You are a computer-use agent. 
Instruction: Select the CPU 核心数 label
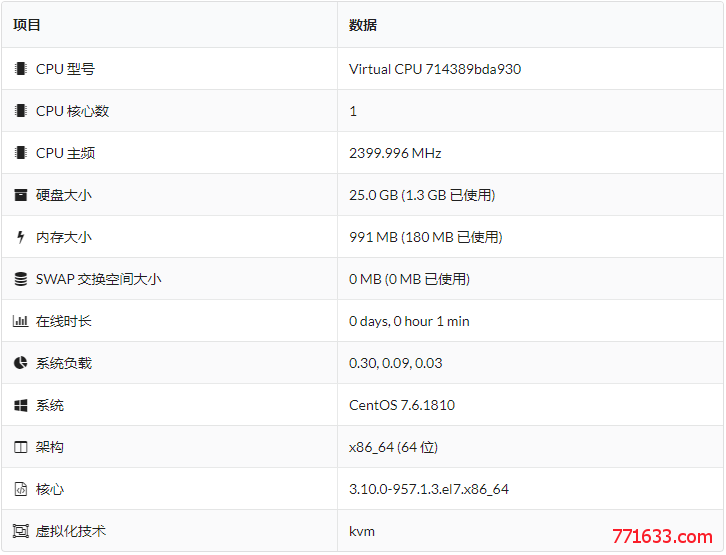click(x=72, y=111)
